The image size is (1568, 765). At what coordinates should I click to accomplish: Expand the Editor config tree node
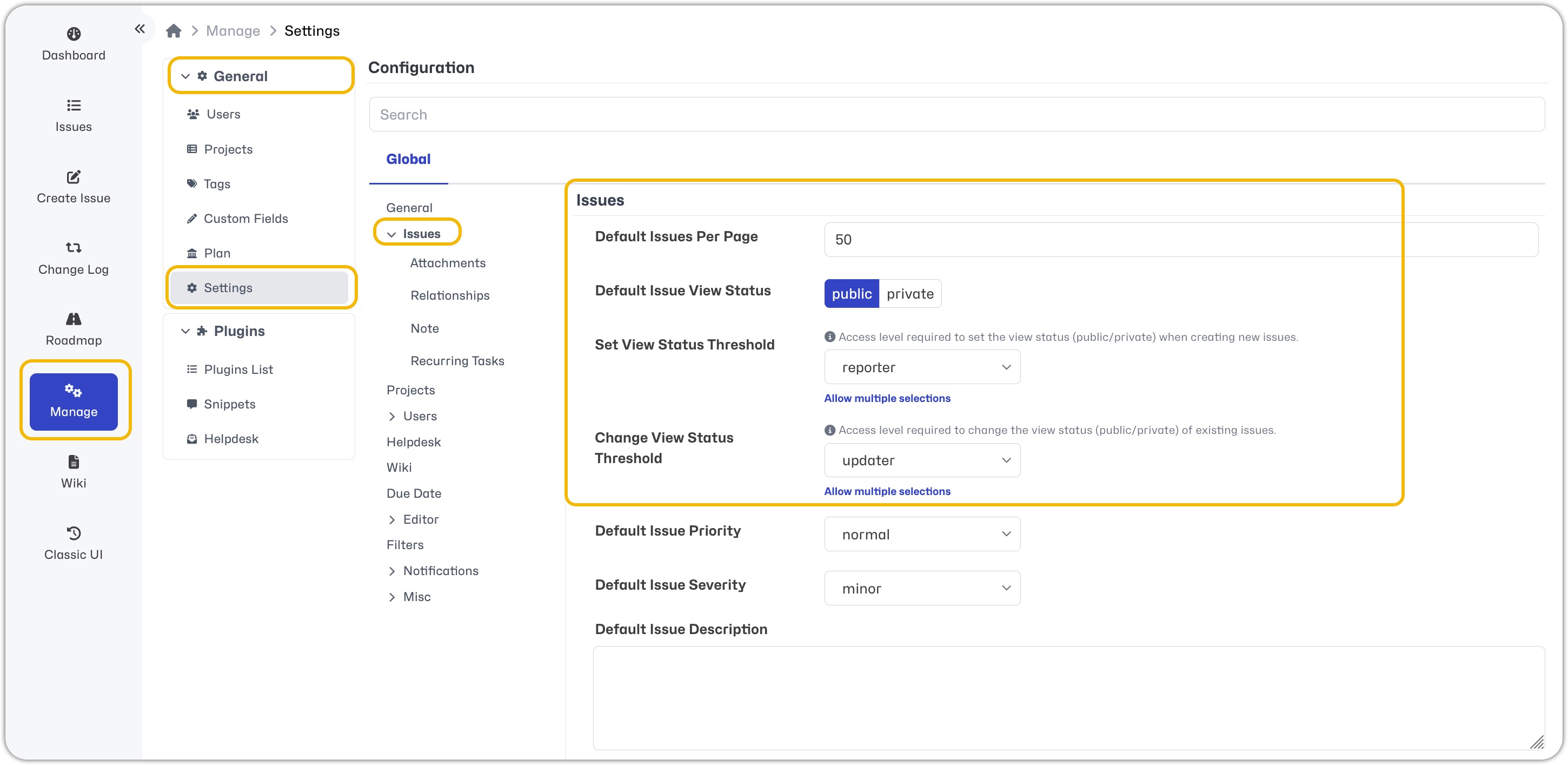[391, 519]
